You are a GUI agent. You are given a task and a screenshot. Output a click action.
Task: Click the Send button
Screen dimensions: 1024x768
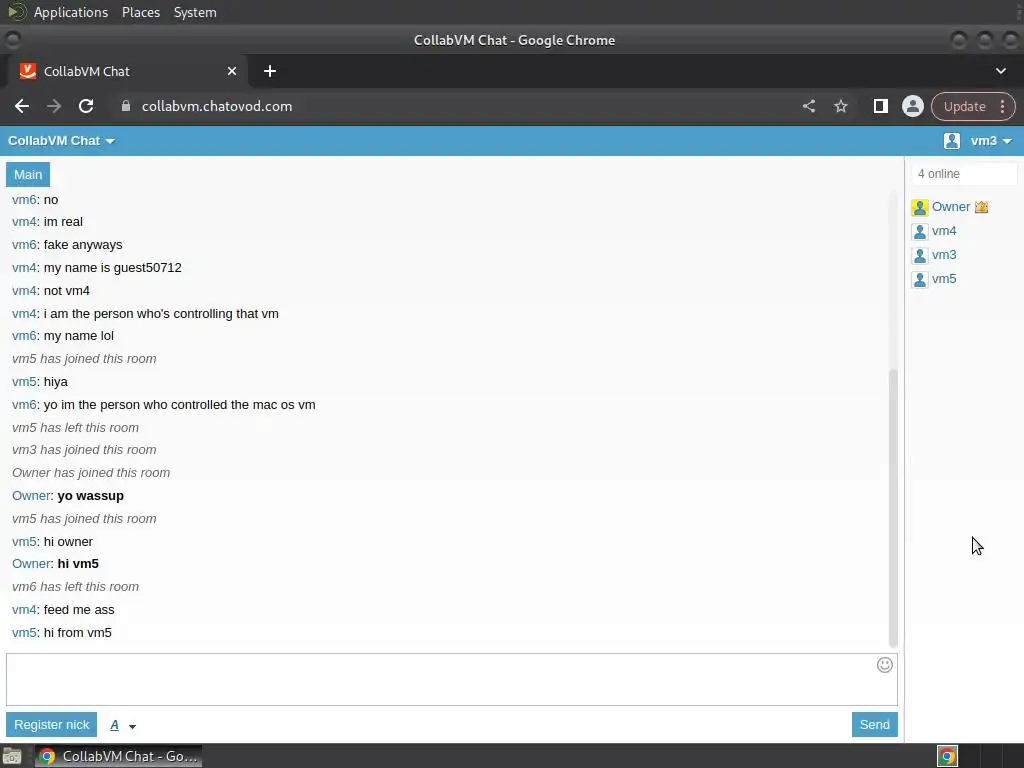click(x=874, y=724)
